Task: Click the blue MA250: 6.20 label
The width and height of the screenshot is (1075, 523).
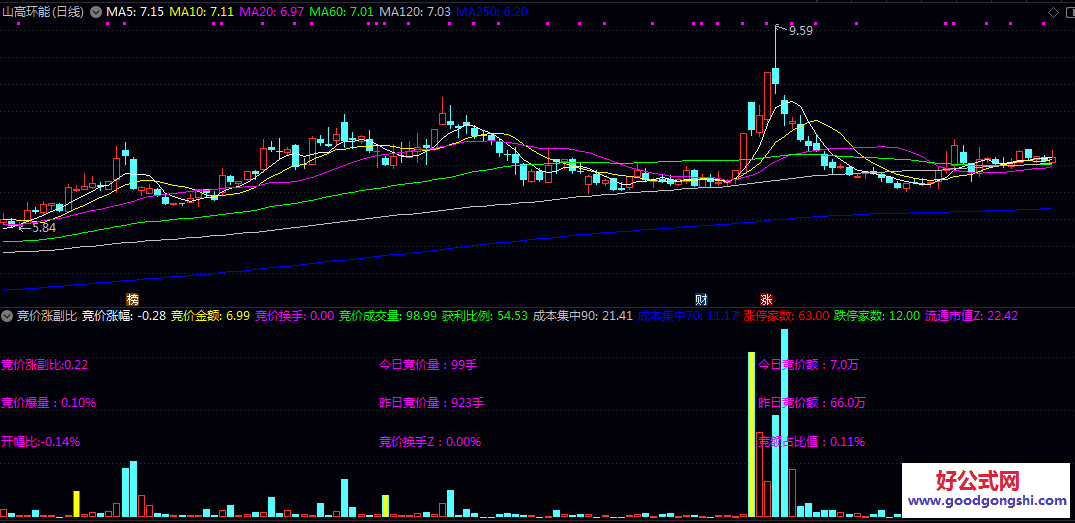Action: 492,12
